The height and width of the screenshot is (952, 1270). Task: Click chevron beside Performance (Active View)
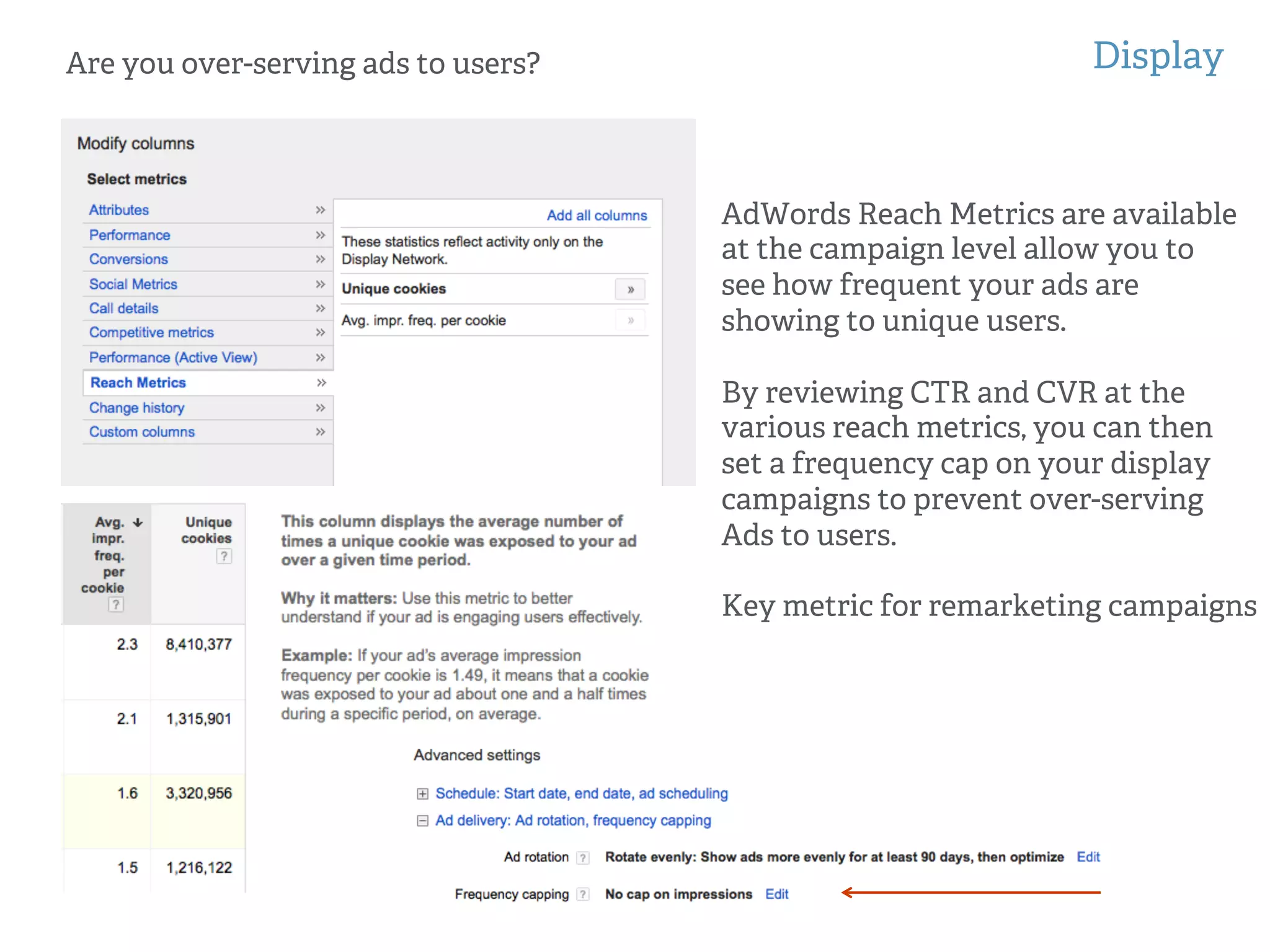(x=321, y=358)
